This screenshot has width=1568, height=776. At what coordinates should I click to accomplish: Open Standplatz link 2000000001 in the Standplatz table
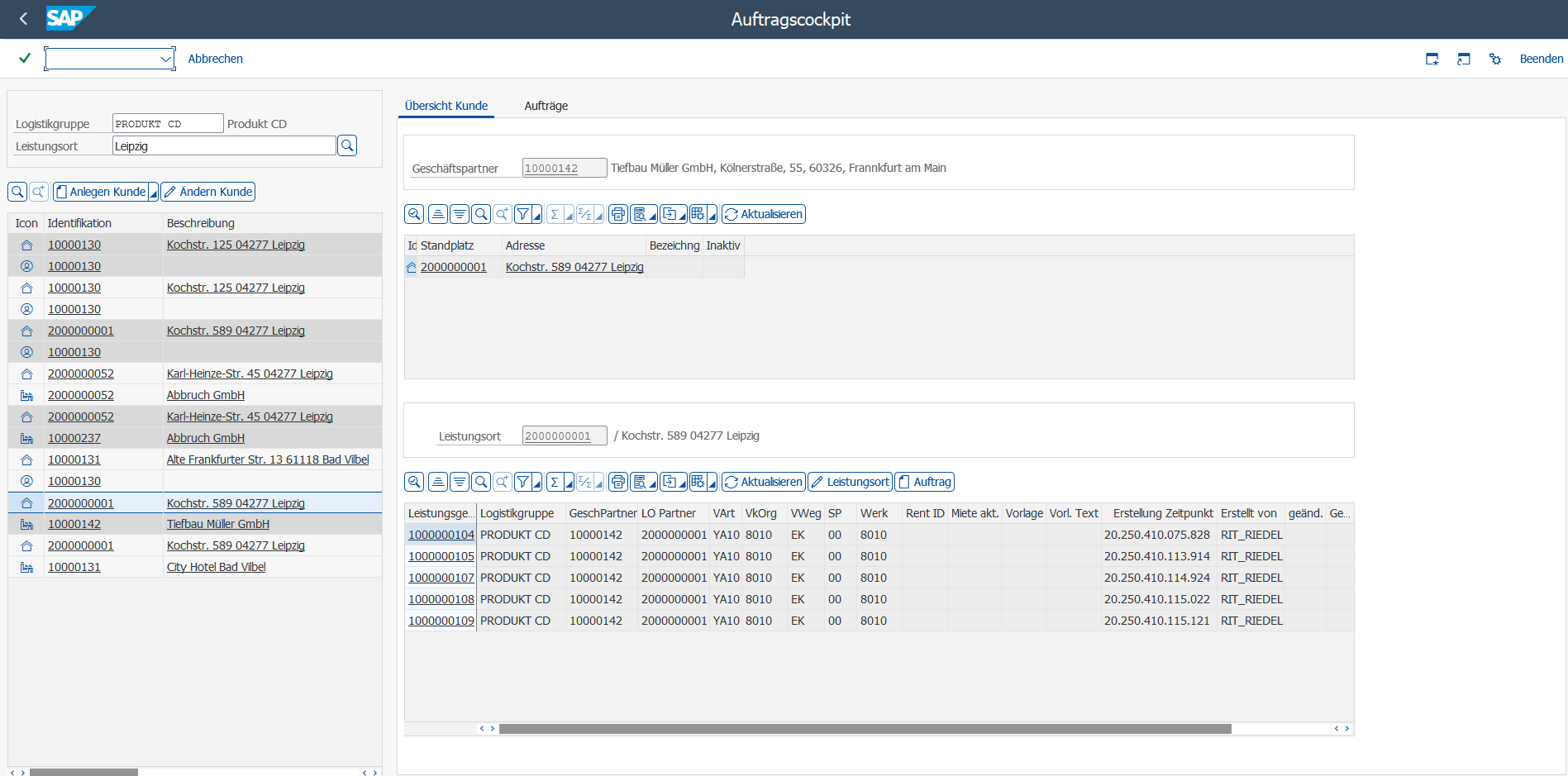tap(454, 267)
